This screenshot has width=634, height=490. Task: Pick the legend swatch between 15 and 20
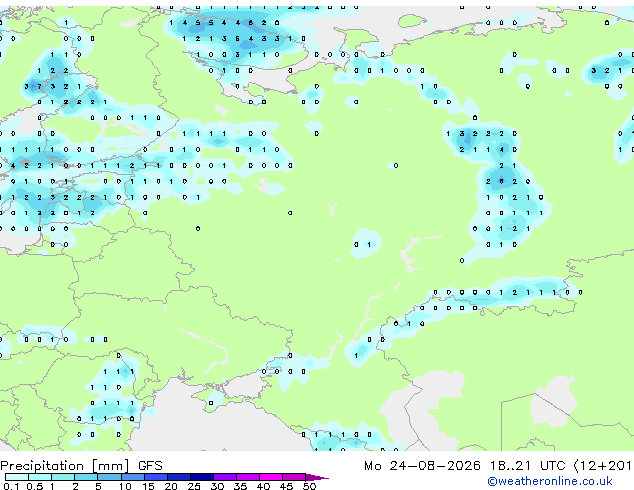(155, 477)
